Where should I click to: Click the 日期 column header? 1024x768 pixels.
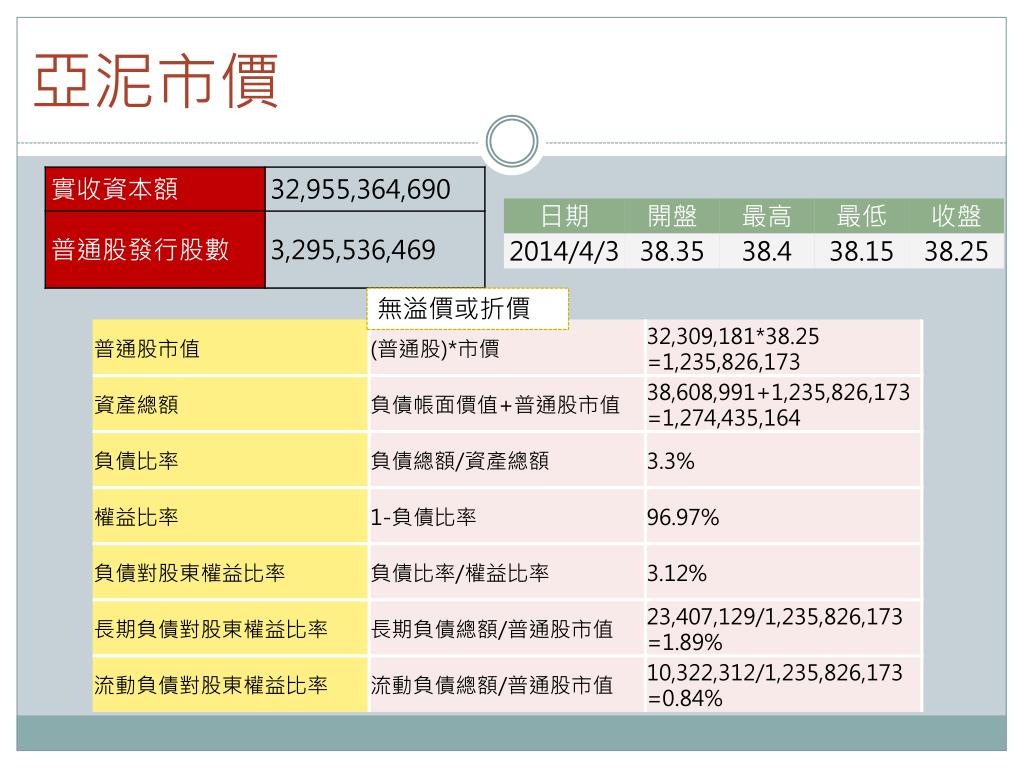[564, 216]
